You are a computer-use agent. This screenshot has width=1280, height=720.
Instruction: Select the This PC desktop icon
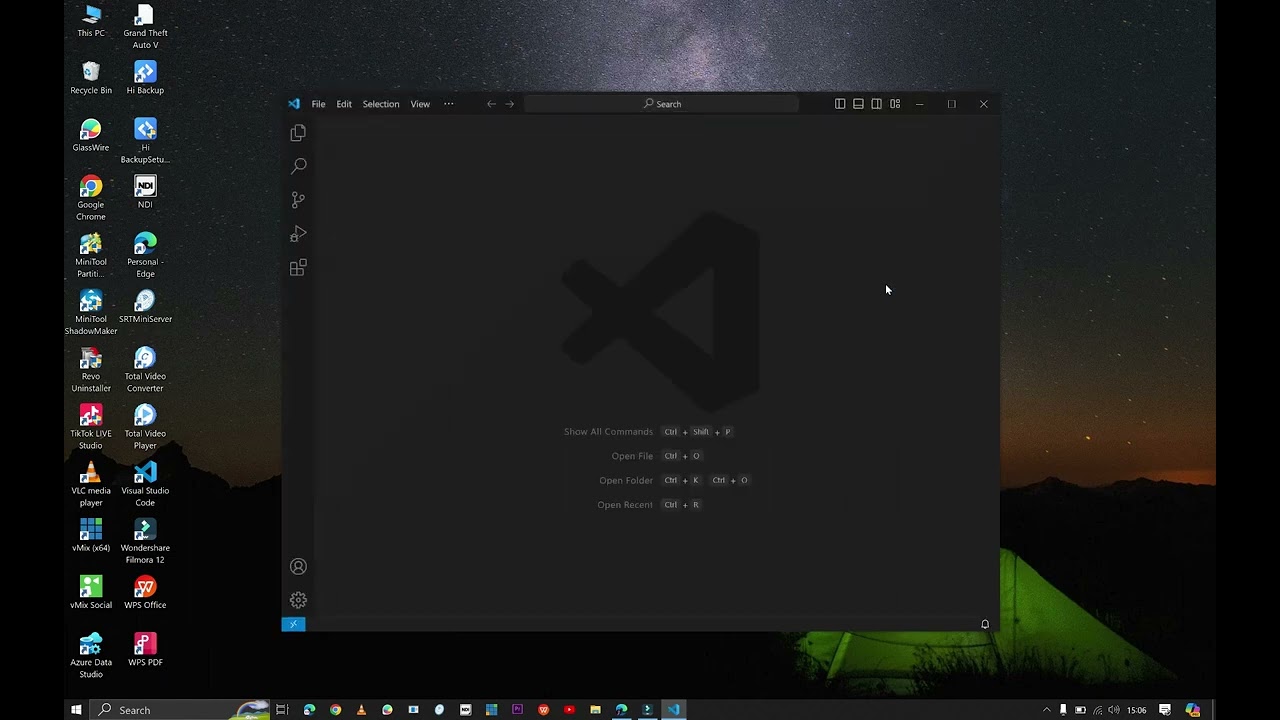91,21
